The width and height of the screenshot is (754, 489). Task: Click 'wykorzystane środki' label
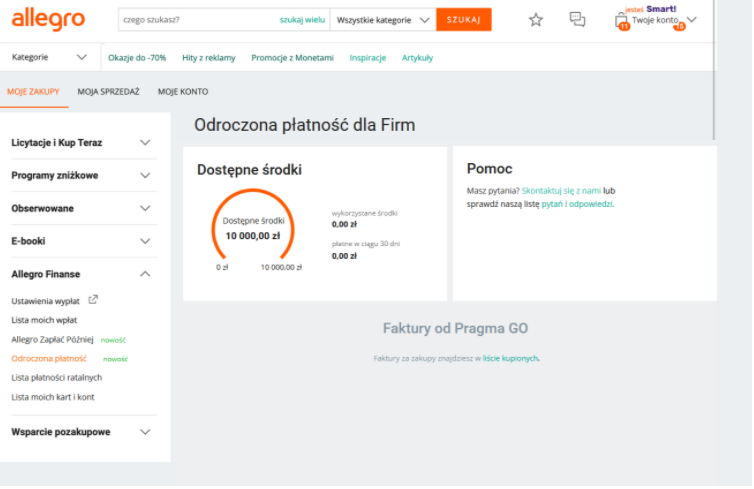pos(364,213)
